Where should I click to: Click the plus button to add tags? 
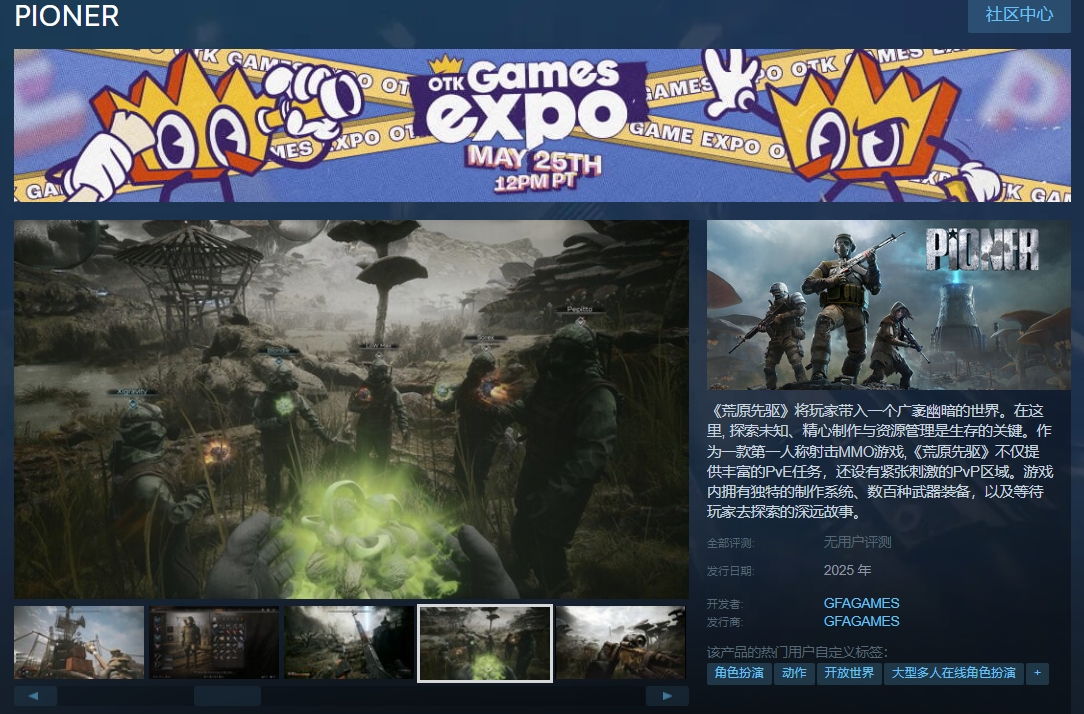point(1037,673)
